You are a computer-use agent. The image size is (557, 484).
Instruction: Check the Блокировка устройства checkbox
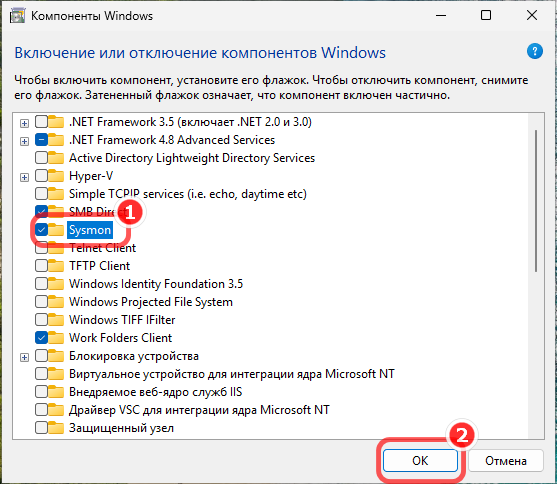tap(41, 355)
